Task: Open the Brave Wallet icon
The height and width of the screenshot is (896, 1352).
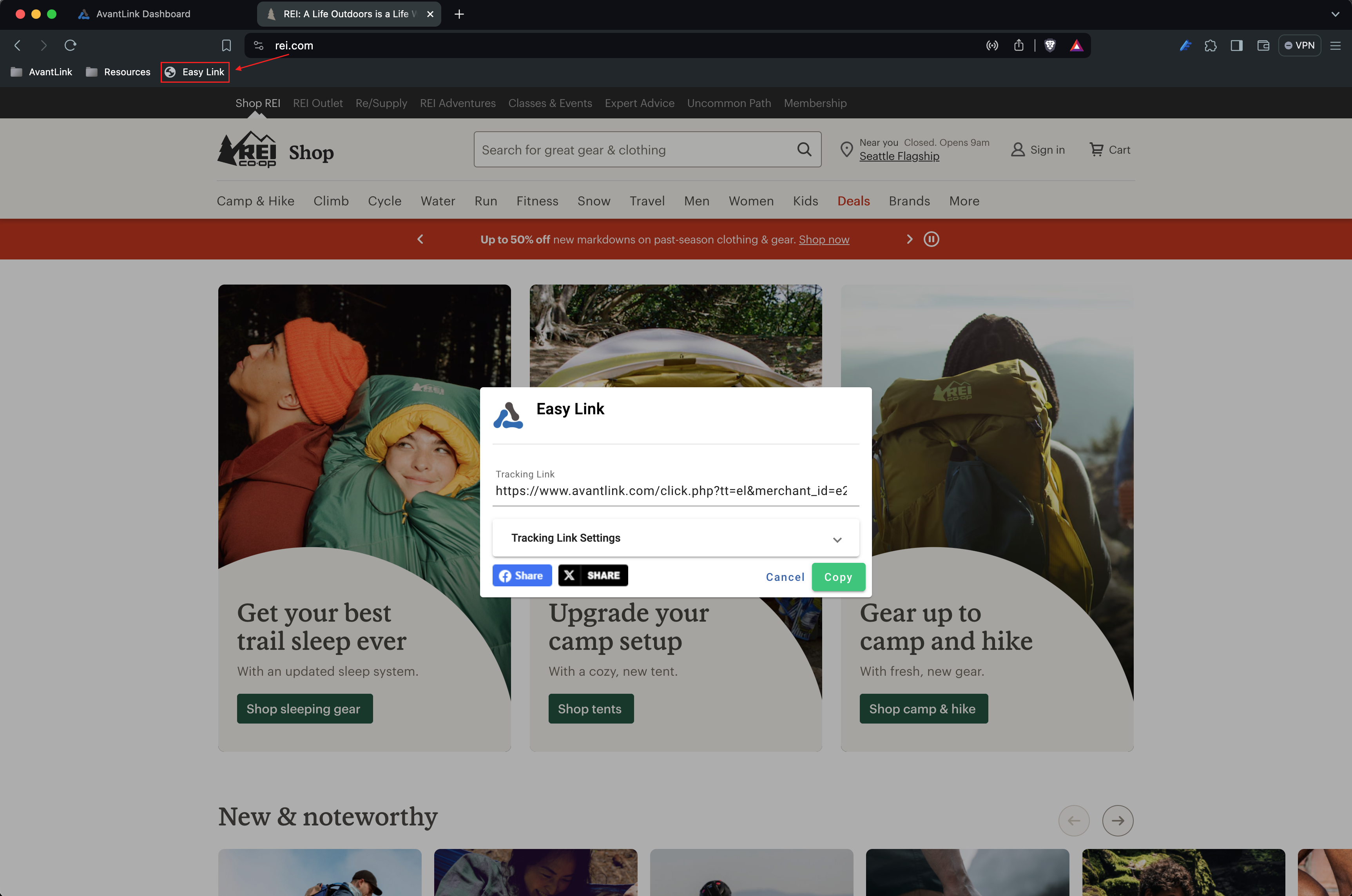Action: click(x=1263, y=45)
